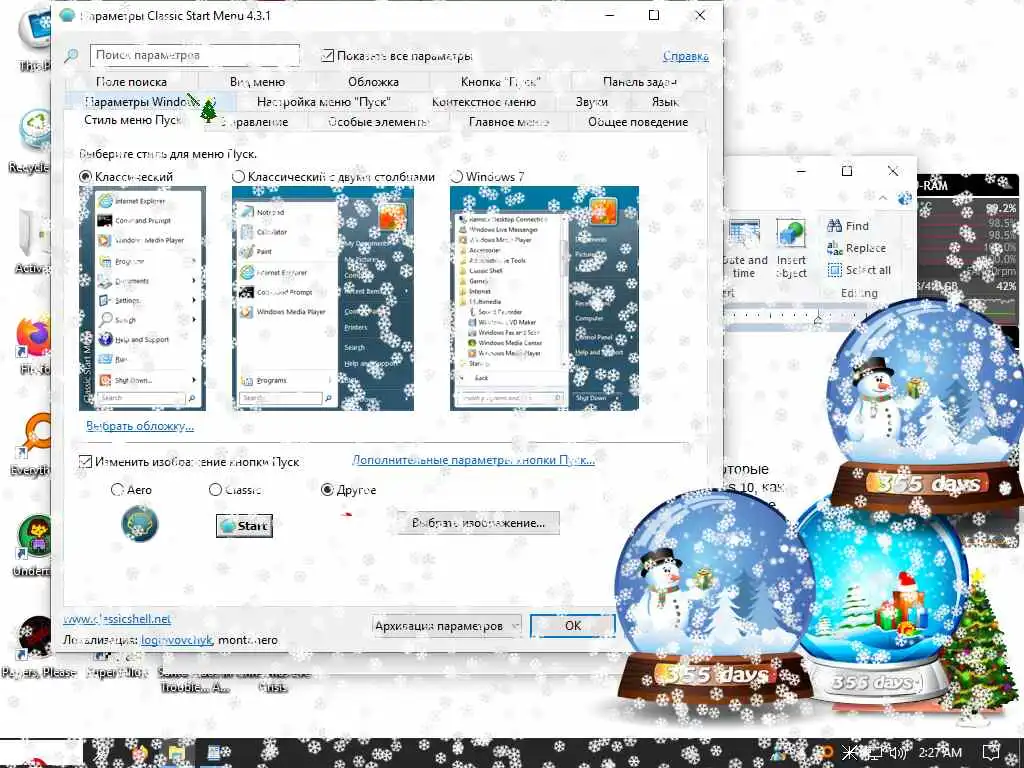
Task: Toggle 'Изменить изображение кнопки Пуск' checkbox
Action: (85, 462)
